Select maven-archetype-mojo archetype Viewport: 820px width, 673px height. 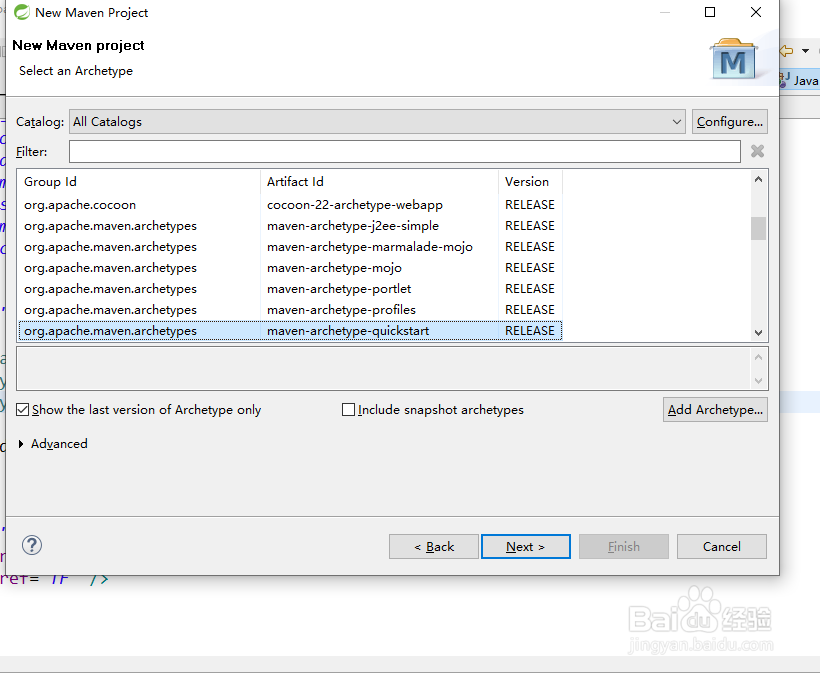(x=290, y=268)
